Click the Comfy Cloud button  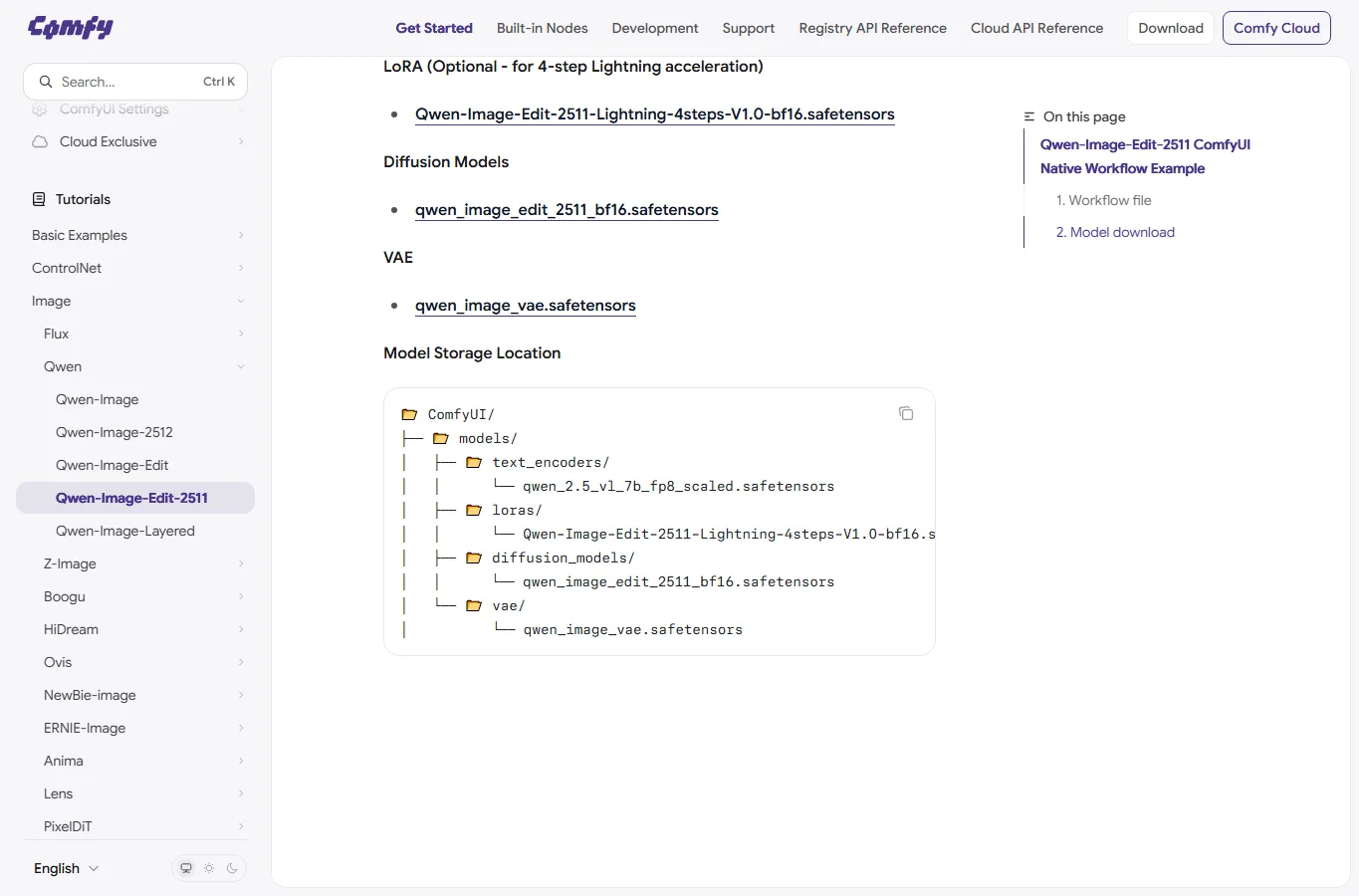point(1276,28)
